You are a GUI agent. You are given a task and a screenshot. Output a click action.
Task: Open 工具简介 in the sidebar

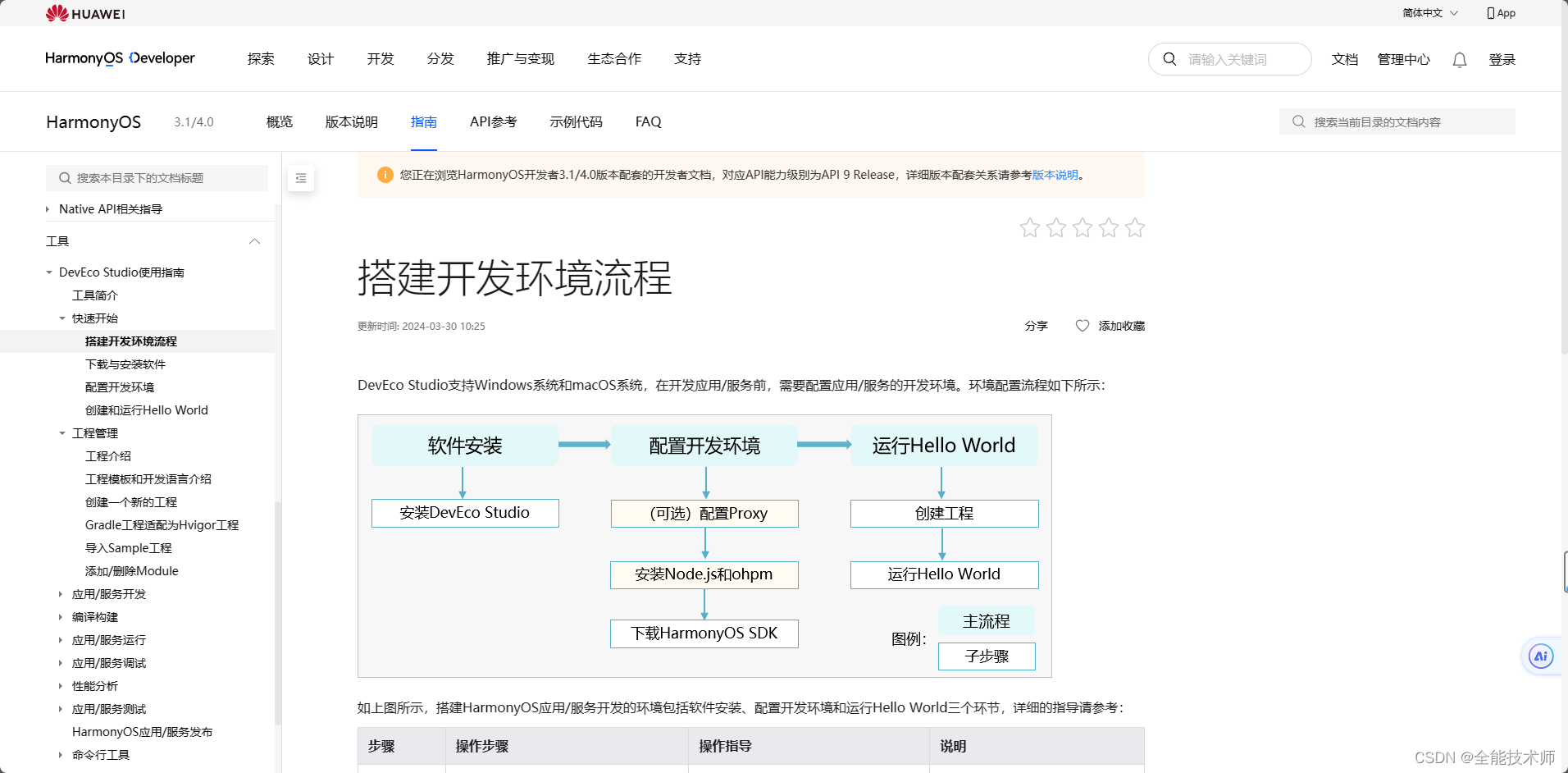pyautogui.click(x=95, y=295)
